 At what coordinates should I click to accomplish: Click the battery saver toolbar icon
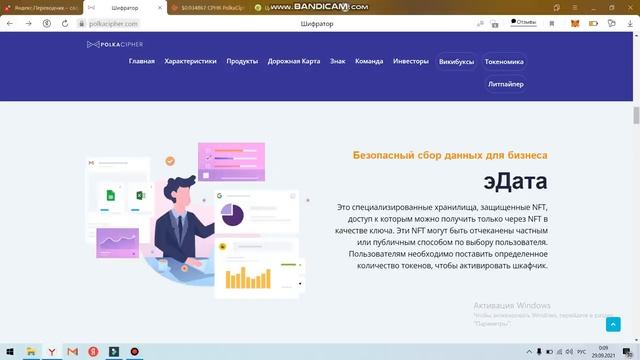click(593, 24)
